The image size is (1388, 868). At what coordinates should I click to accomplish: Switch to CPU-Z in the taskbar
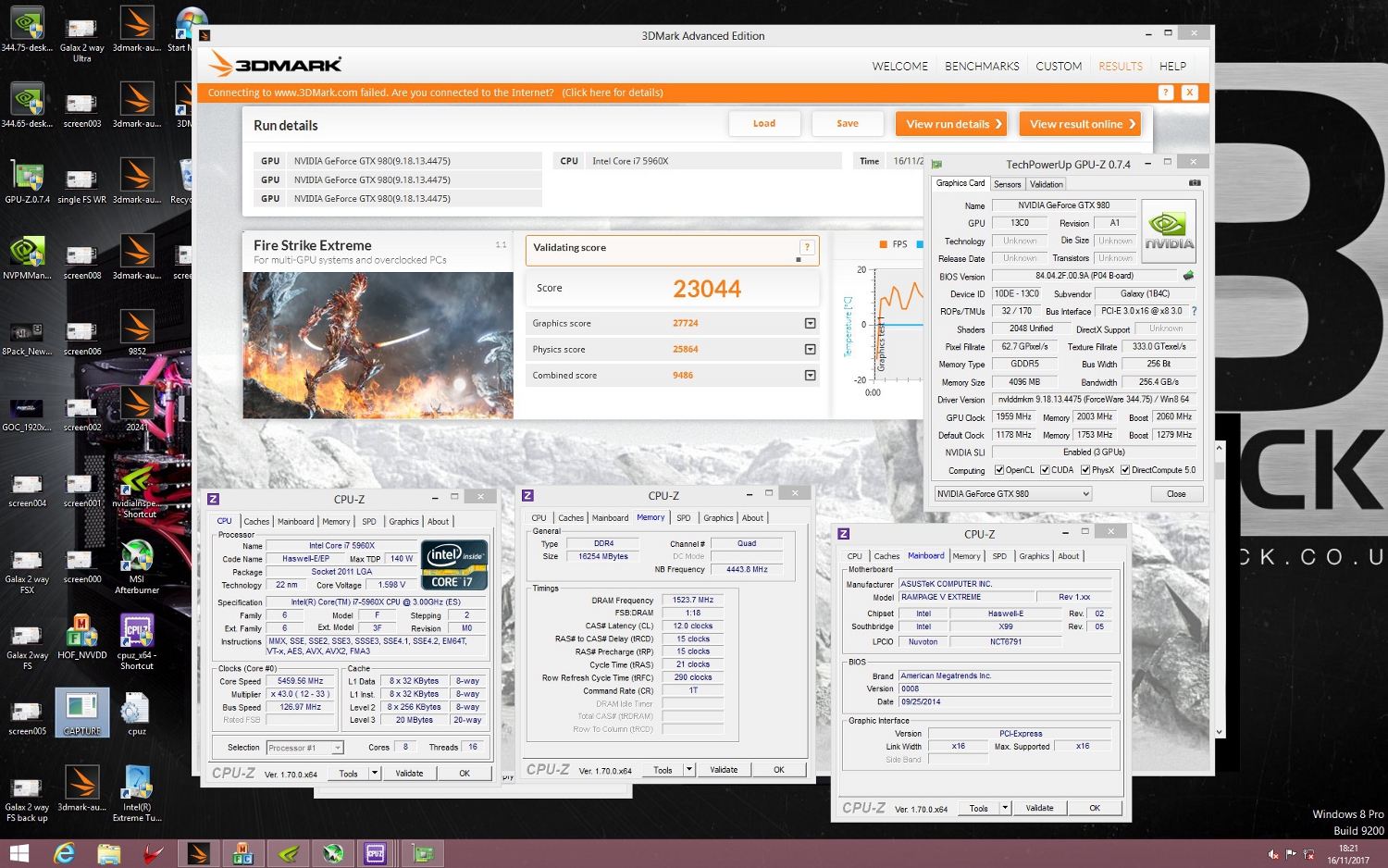[x=376, y=853]
